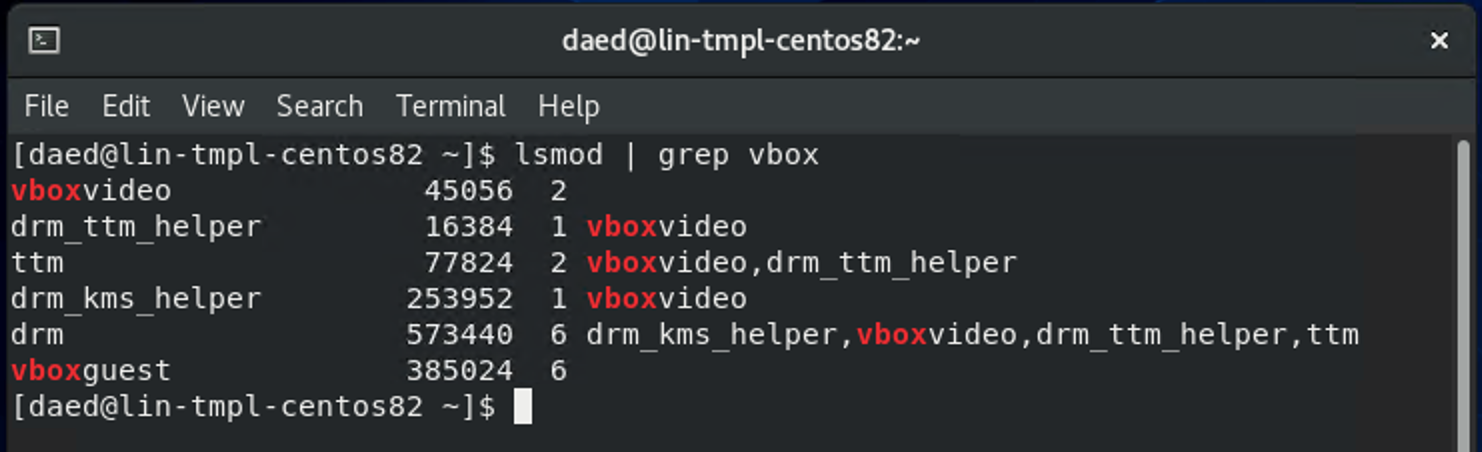Click the terminal icon in title bar
Viewport: 1482px width, 452px height.
(x=44, y=40)
